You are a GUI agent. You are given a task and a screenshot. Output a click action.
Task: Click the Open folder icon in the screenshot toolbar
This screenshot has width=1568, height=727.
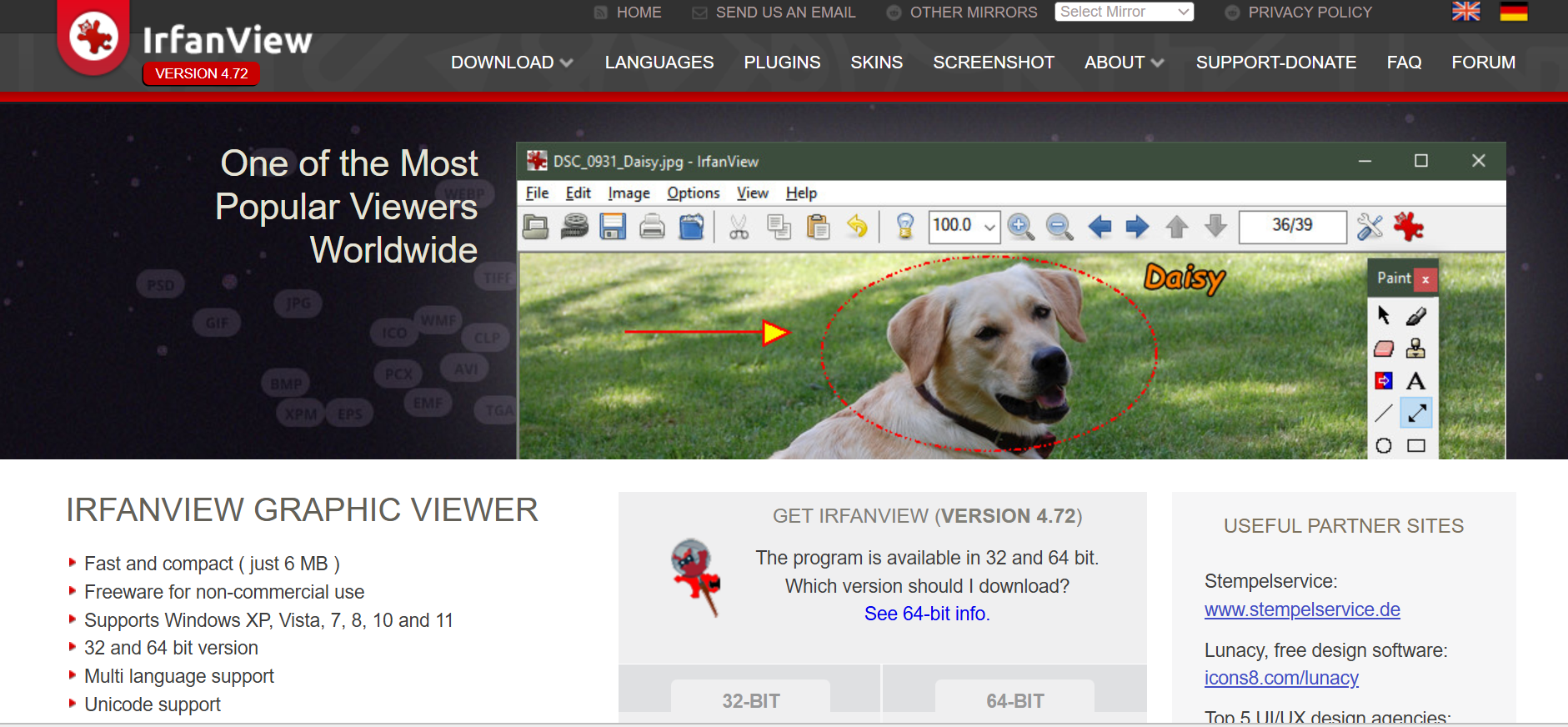coord(535,227)
